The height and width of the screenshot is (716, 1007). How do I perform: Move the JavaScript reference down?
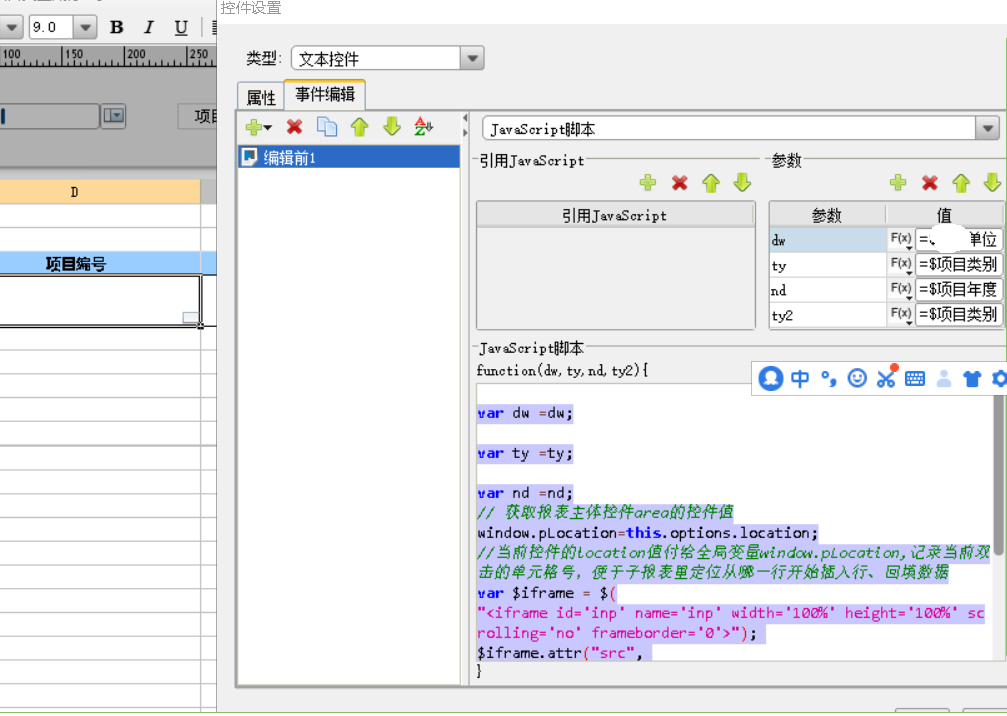click(742, 183)
